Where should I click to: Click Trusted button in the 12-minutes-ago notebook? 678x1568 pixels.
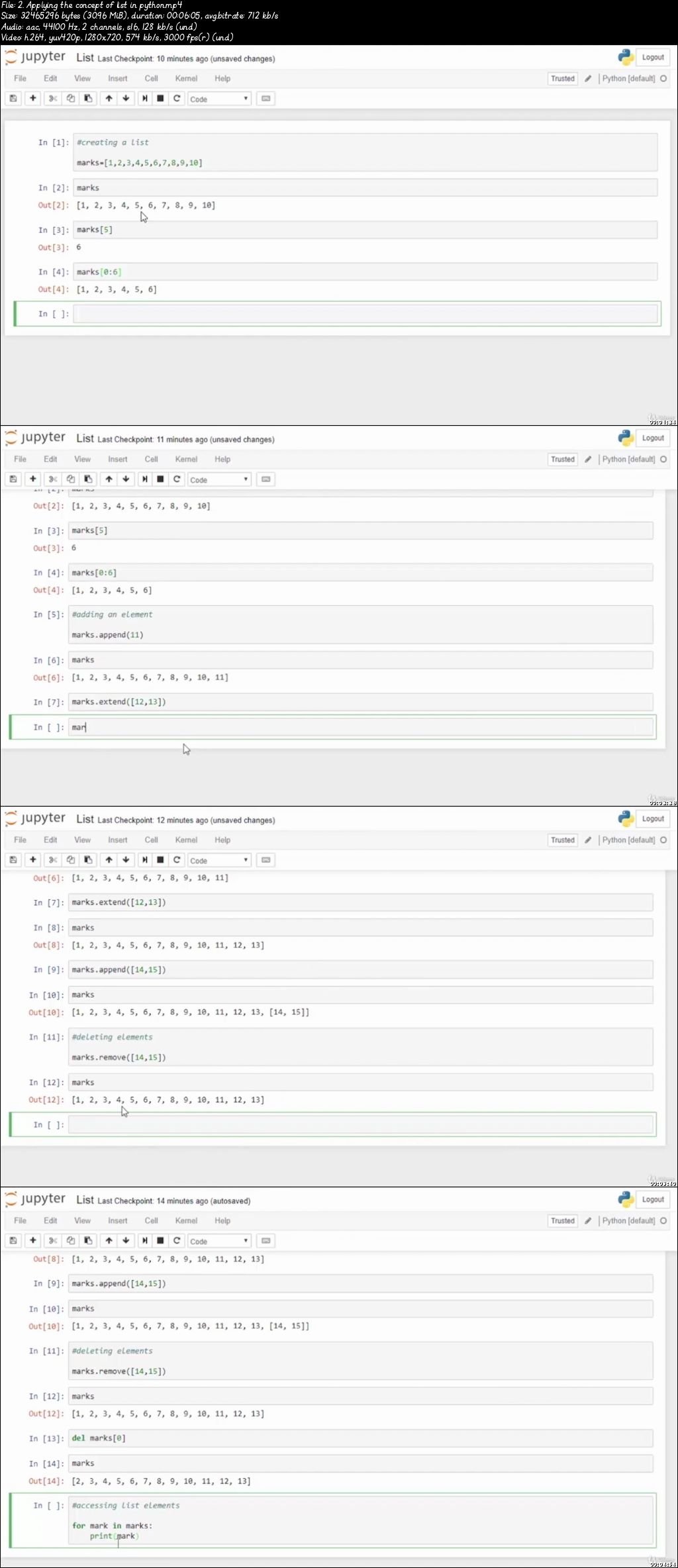(563, 840)
